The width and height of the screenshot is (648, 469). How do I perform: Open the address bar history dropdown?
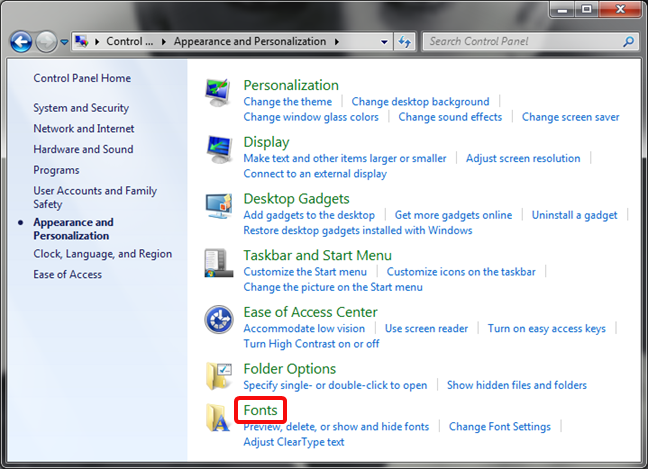(384, 42)
